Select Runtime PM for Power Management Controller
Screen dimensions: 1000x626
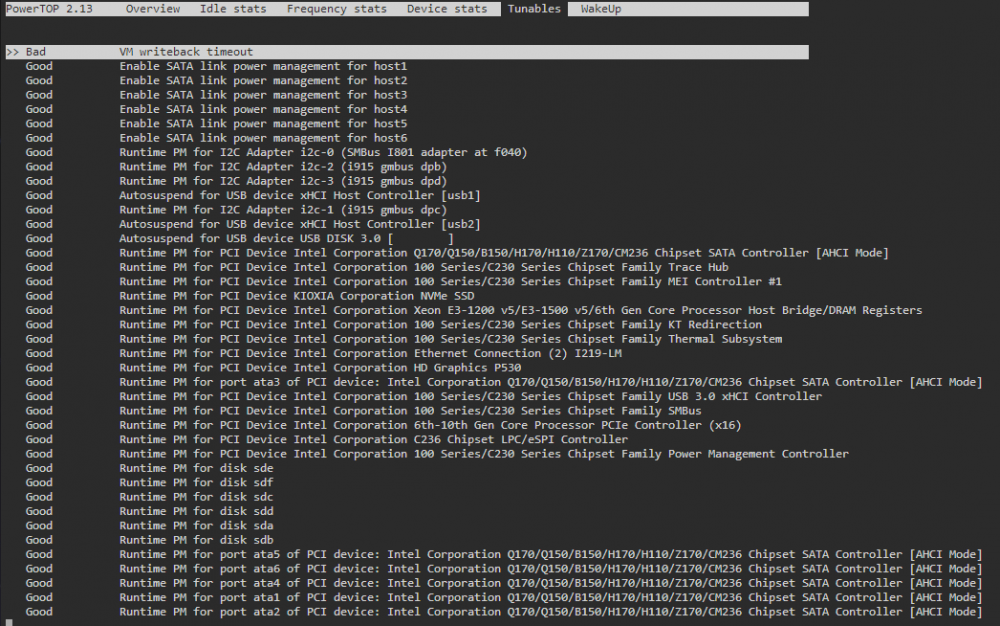(484, 453)
